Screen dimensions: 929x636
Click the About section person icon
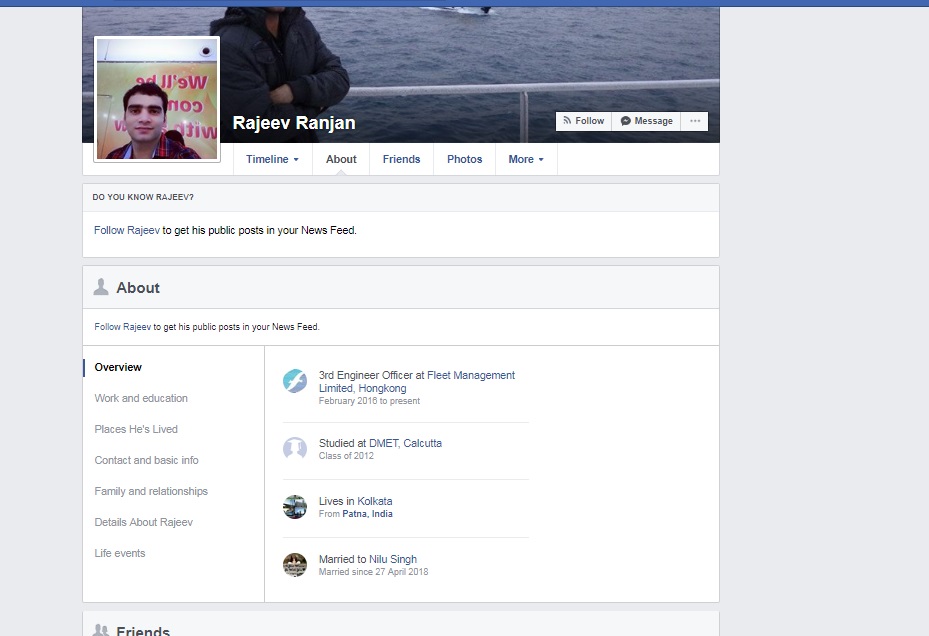coord(101,288)
